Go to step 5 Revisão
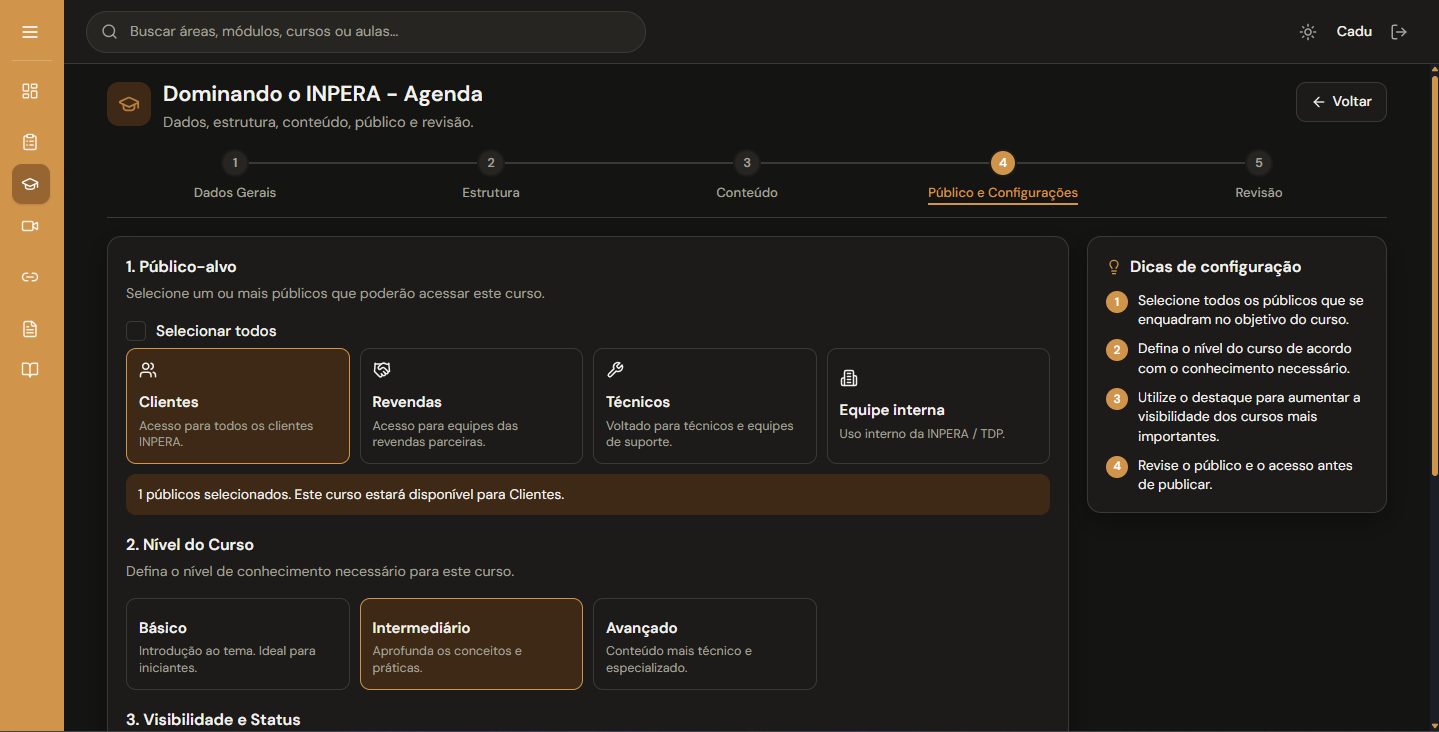Screen dimensions: 1439x732 pyautogui.click(x=1259, y=175)
